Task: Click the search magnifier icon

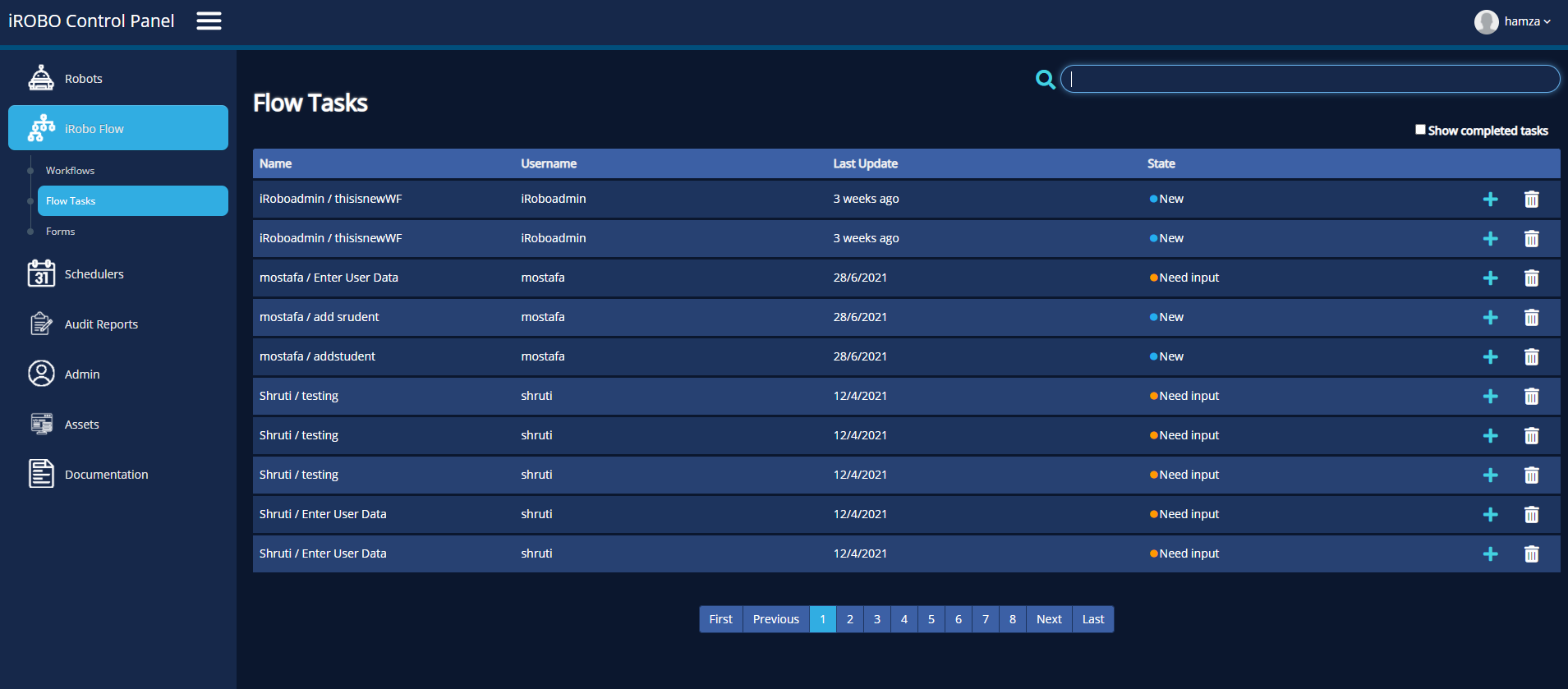Action: click(1045, 80)
